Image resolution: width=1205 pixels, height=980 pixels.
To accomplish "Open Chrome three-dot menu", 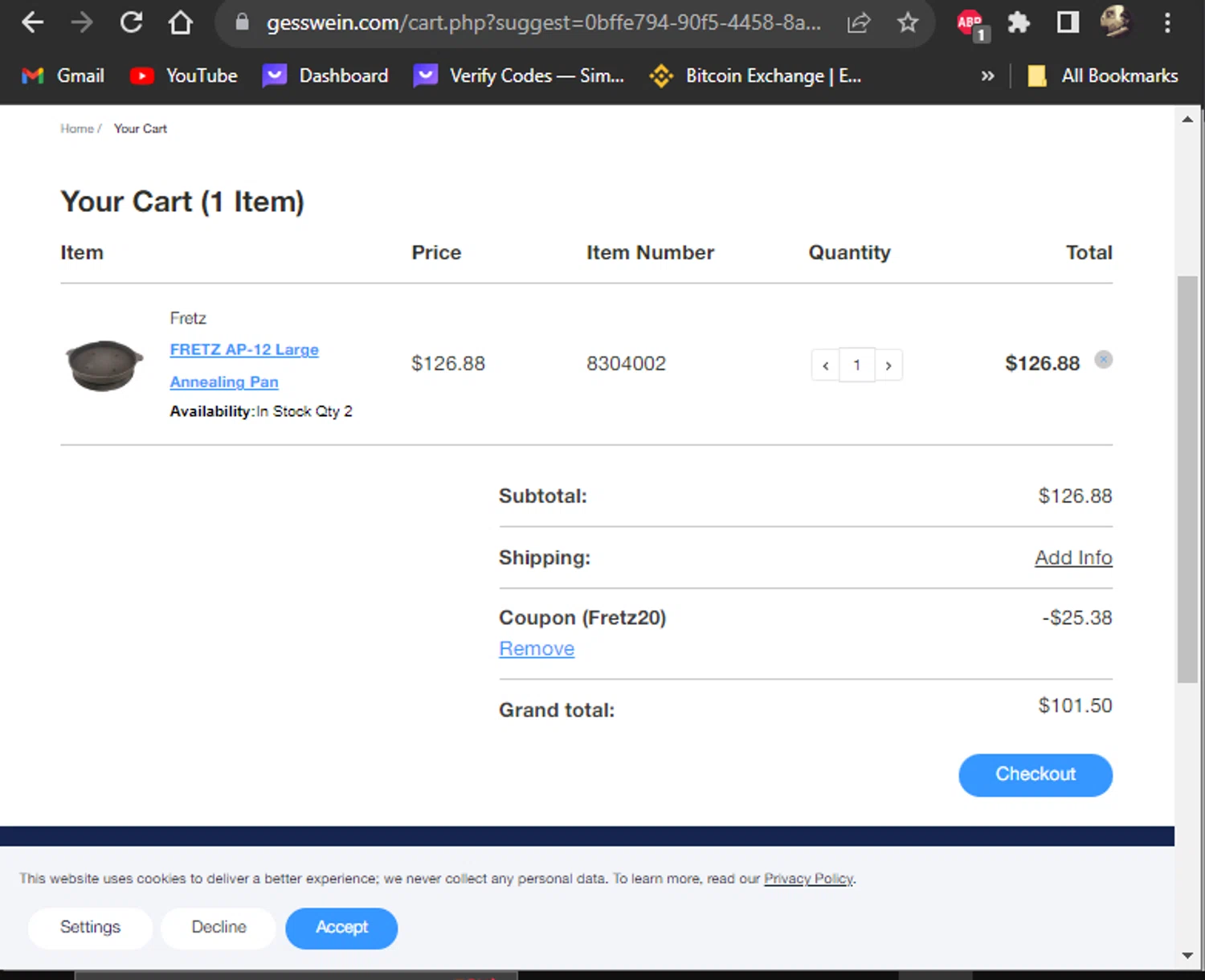I will tap(1167, 22).
